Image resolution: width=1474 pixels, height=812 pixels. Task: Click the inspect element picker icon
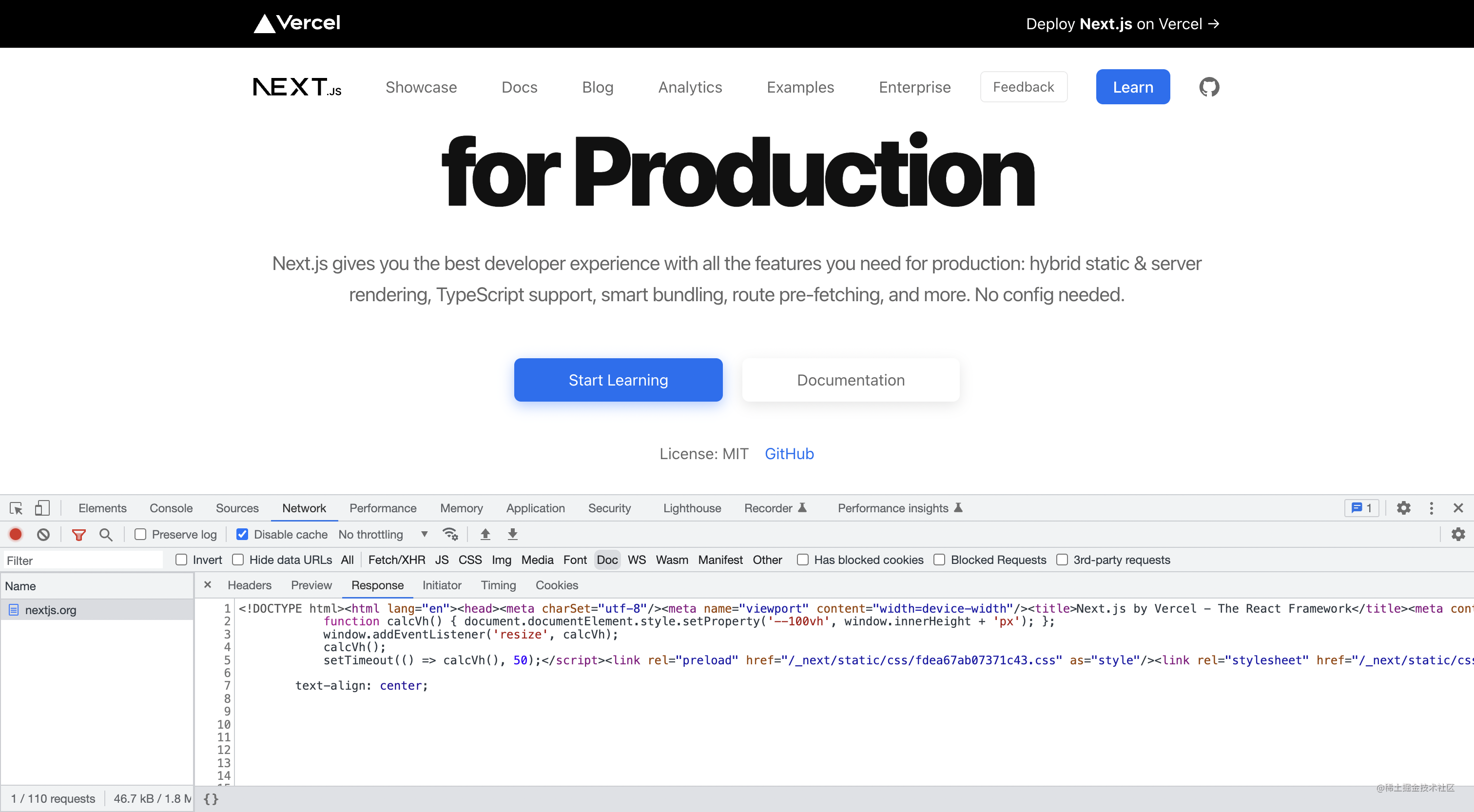click(x=16, y=508)
